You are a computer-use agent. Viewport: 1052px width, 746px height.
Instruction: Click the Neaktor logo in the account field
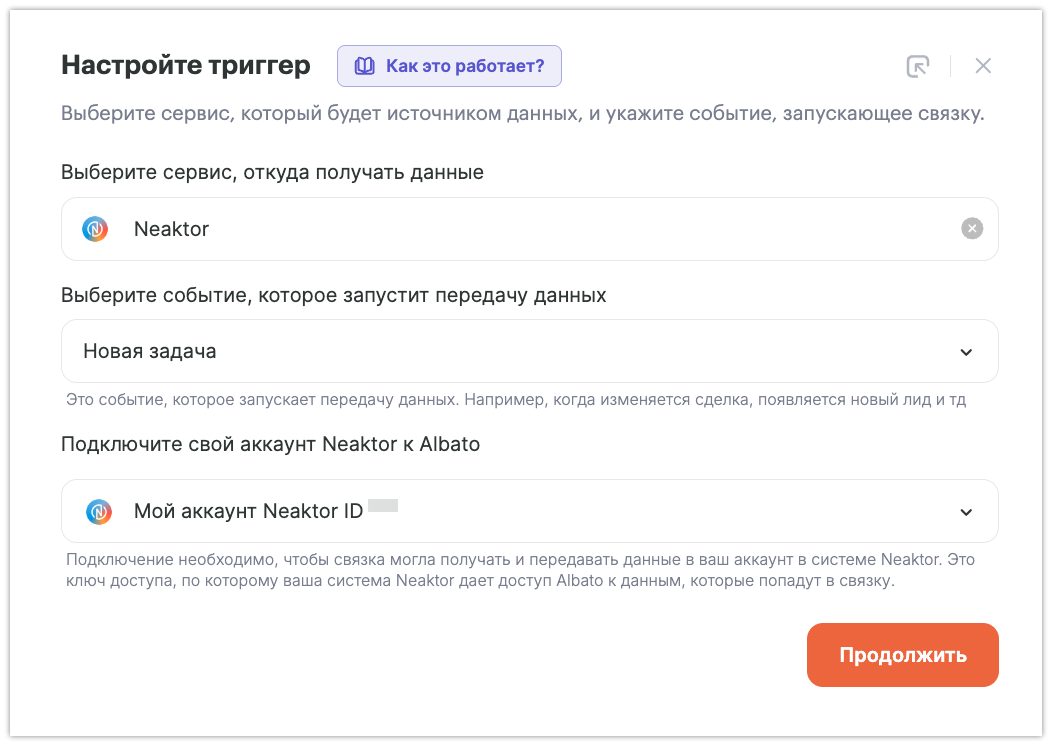click(99, 512)
